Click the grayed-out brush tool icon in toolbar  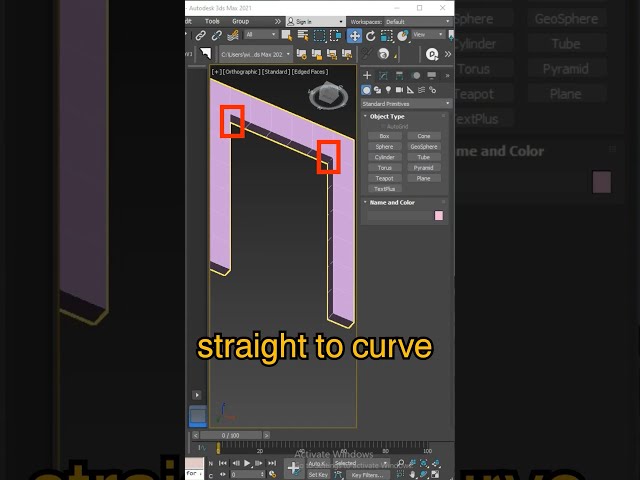coord(367,54)
